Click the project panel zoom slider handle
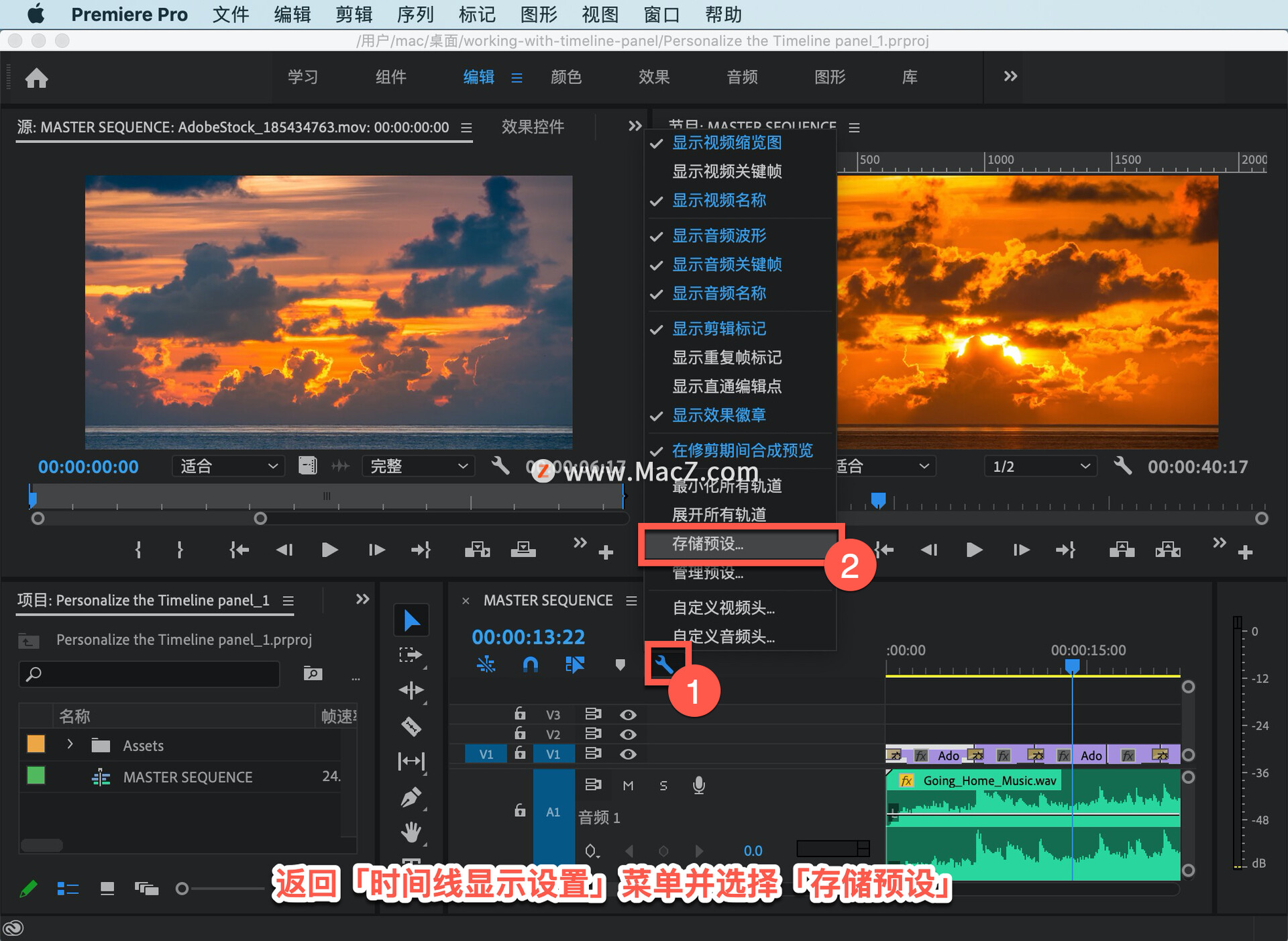This screenshot has width=1288, height=941. (x=182, y=889)
